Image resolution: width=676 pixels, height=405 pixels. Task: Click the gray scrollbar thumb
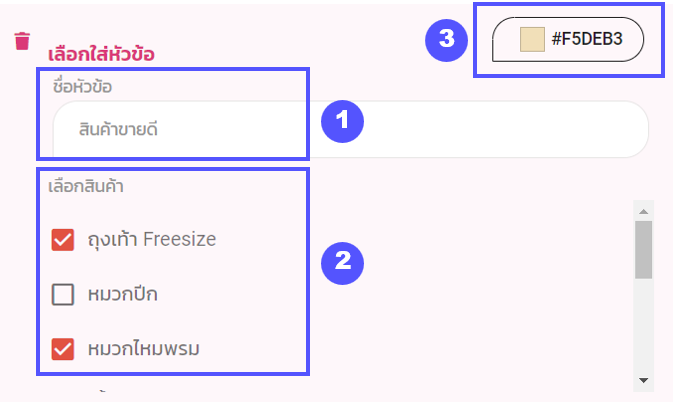coord(644,250)
